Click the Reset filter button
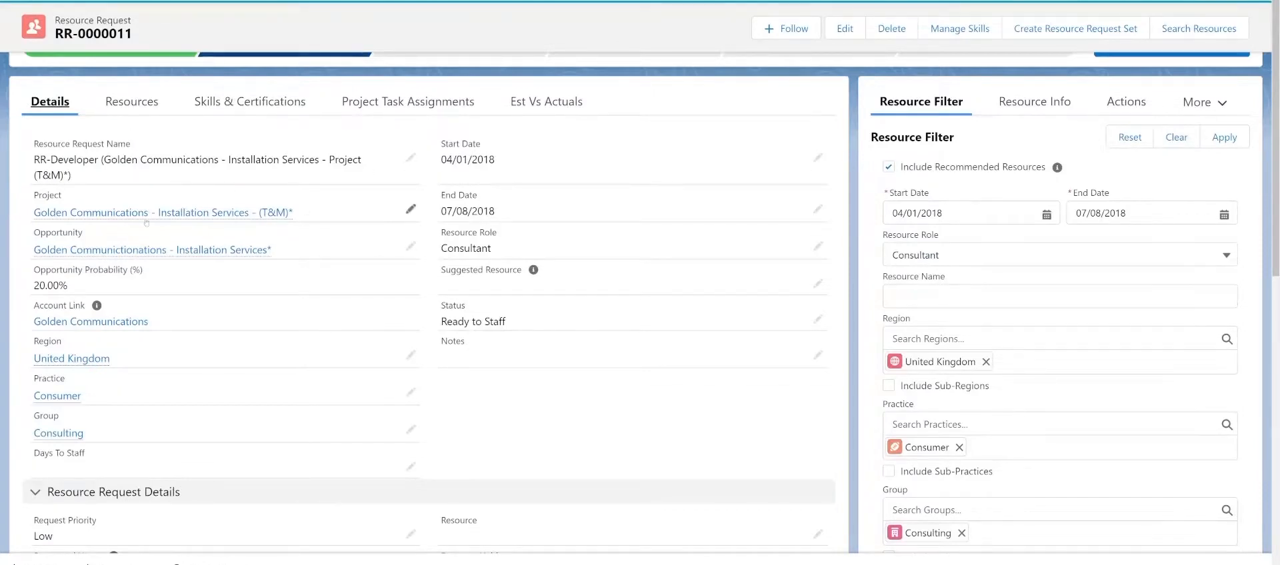Viewport: 1280px width, 565px height. 1130,137
